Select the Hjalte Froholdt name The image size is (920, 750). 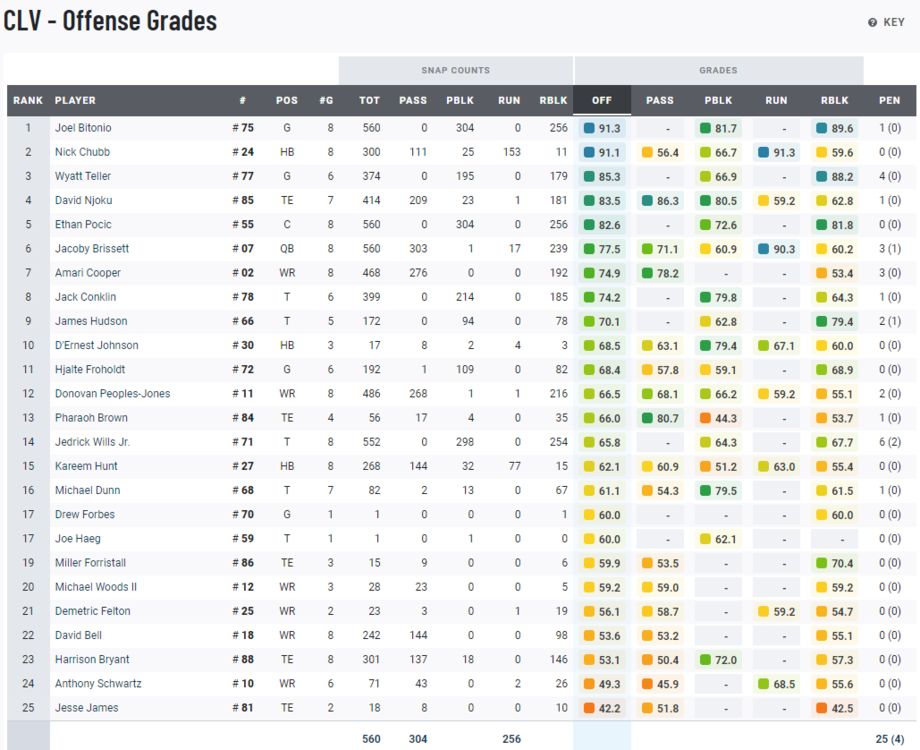coord(90,369)
